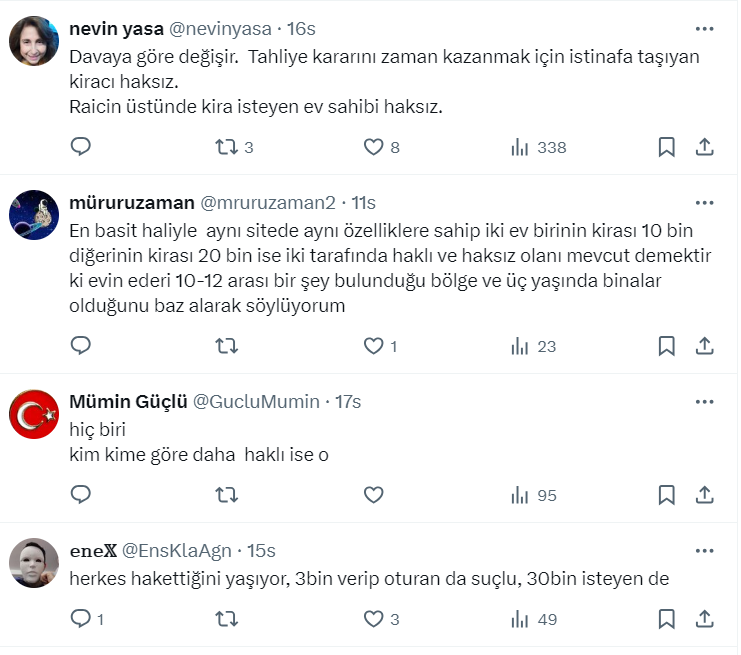Open more options on nevin yasa's tweet
The width and height of the screenshot is (741, 655).
[704, 30]
